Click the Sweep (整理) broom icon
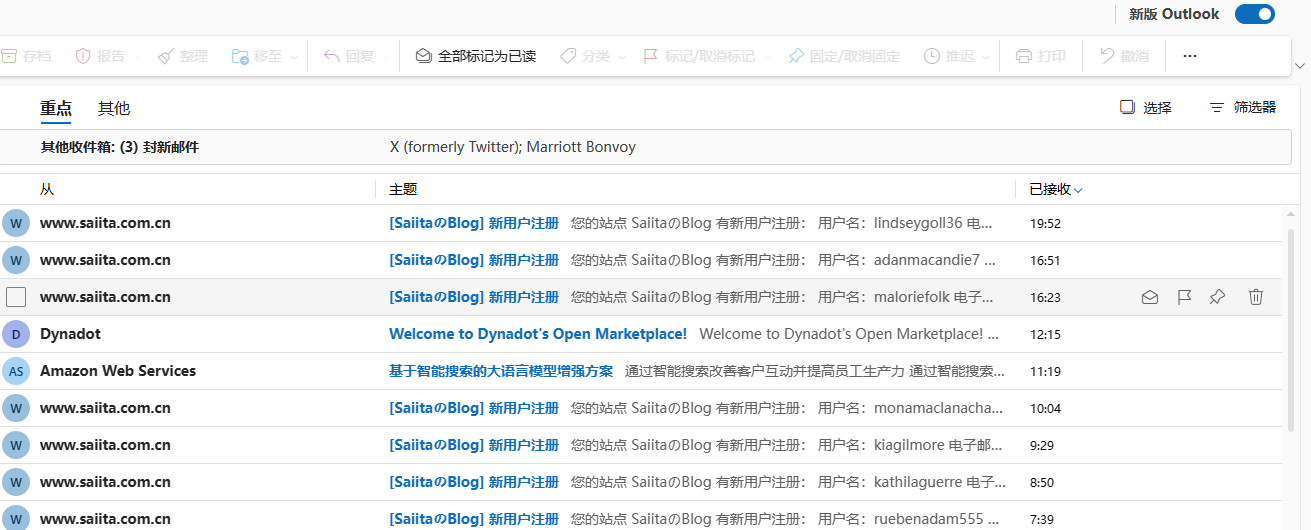 [x=166, y=56]
